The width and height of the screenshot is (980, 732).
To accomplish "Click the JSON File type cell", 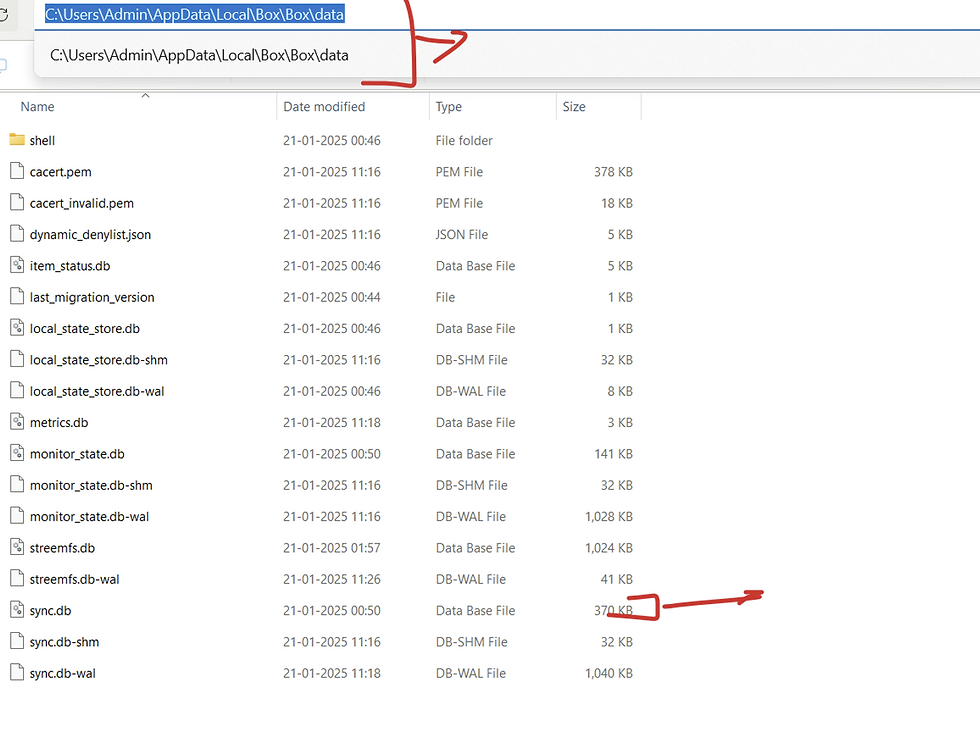I will point(462,234).
